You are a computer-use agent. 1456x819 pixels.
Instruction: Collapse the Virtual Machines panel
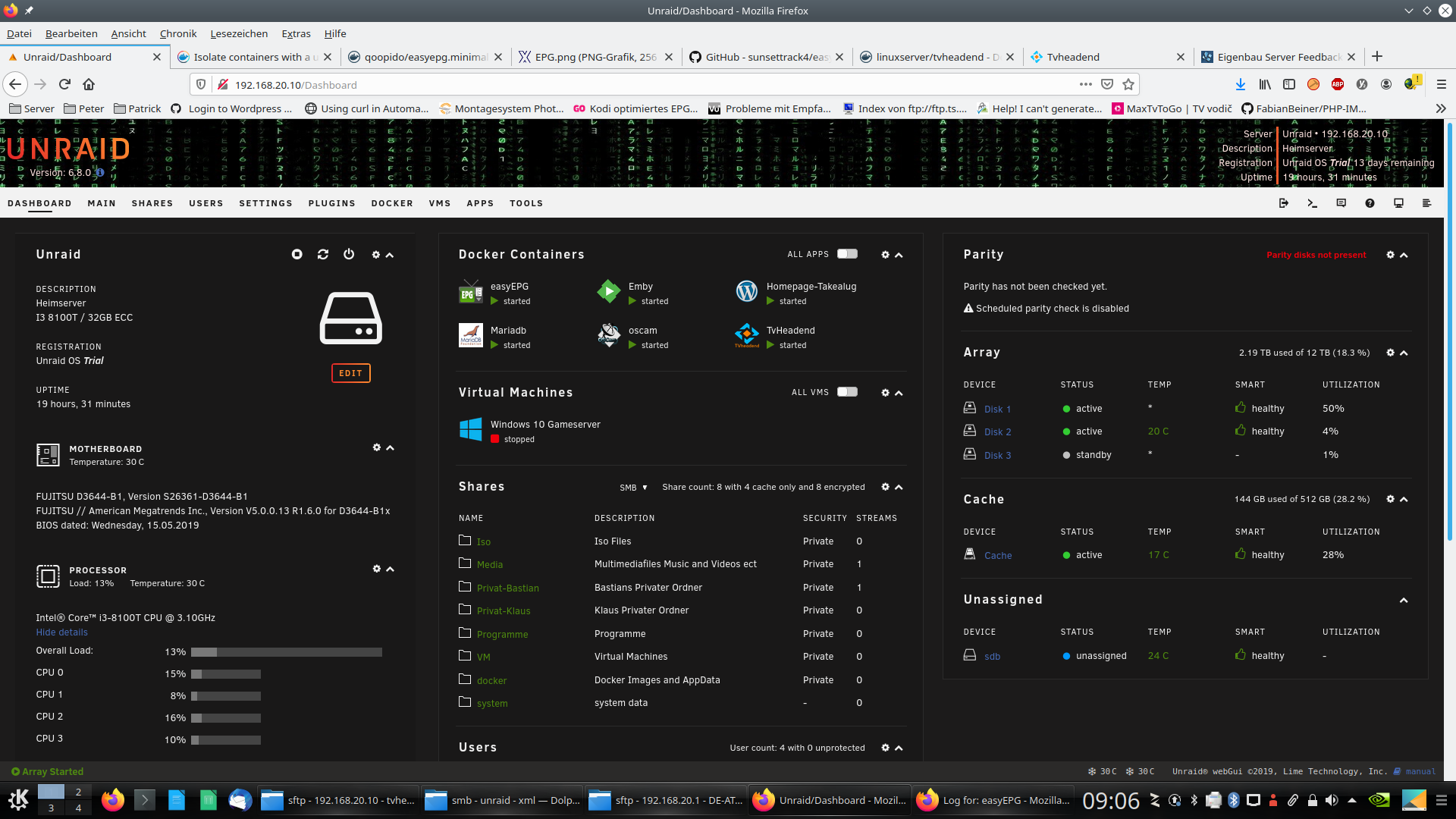click(x=899, y=393)
